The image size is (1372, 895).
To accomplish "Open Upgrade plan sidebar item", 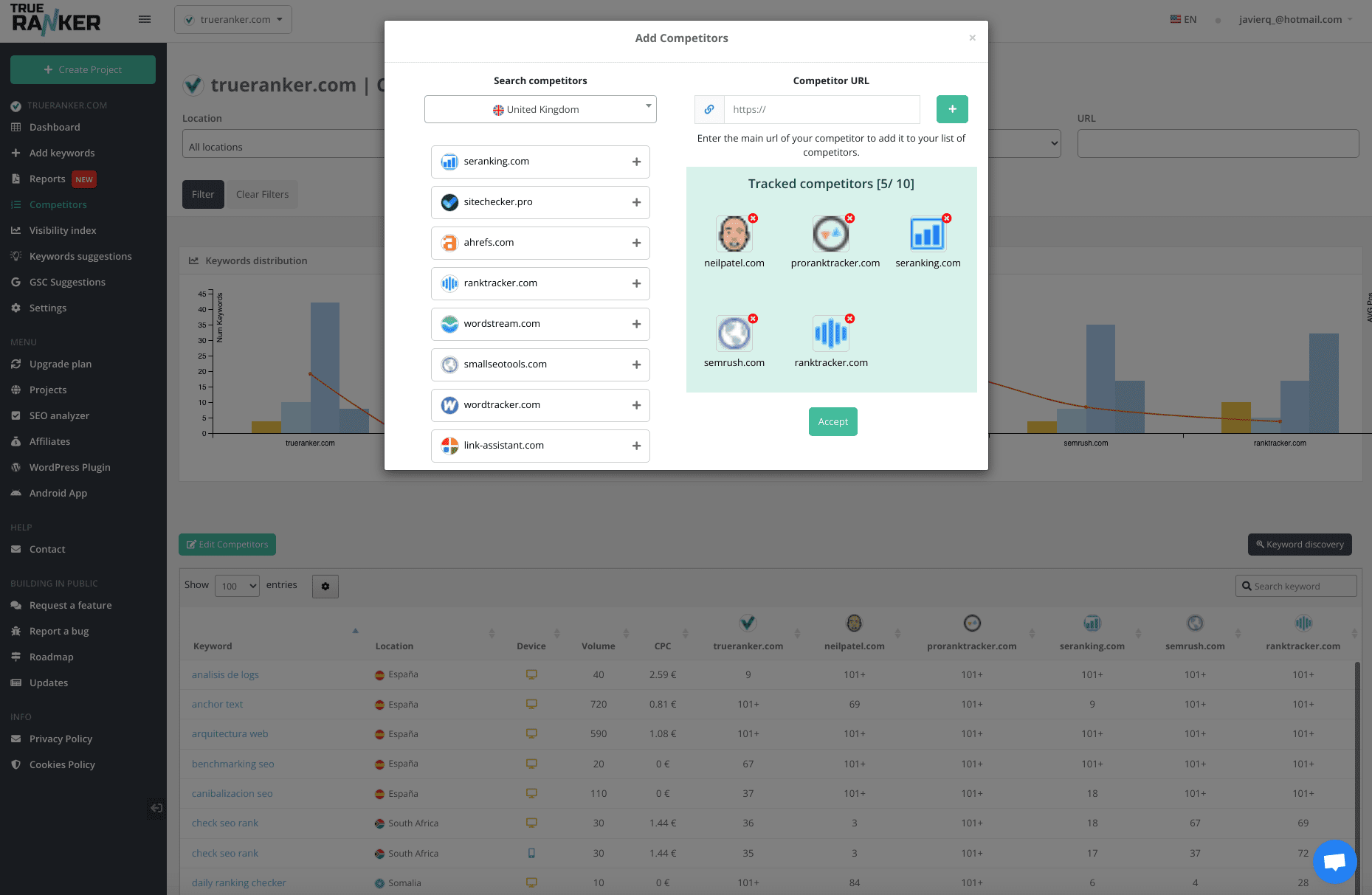I will pyautogui.click(x=61, y=364).
